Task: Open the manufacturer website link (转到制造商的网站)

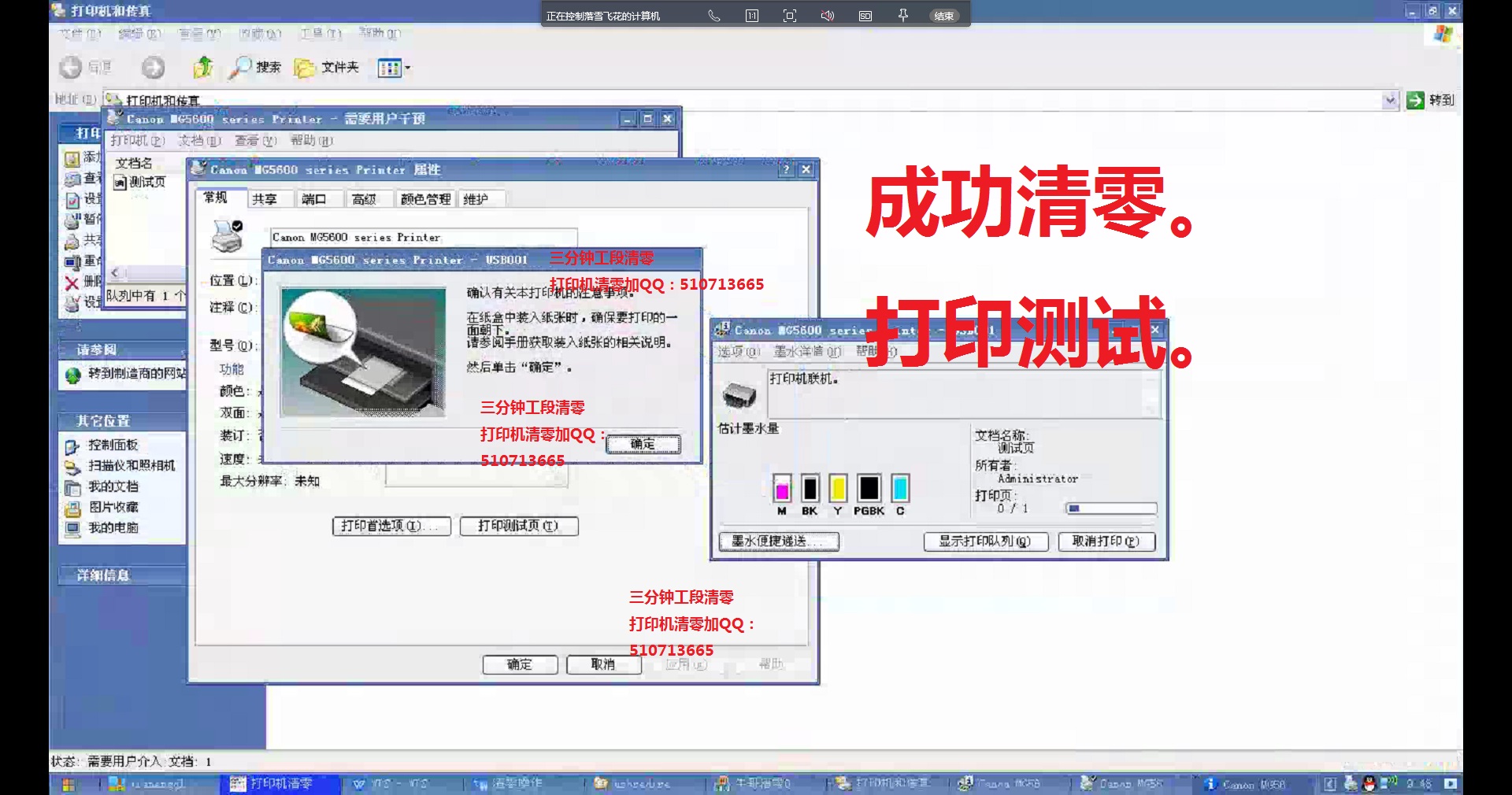Action: point(136,374)
